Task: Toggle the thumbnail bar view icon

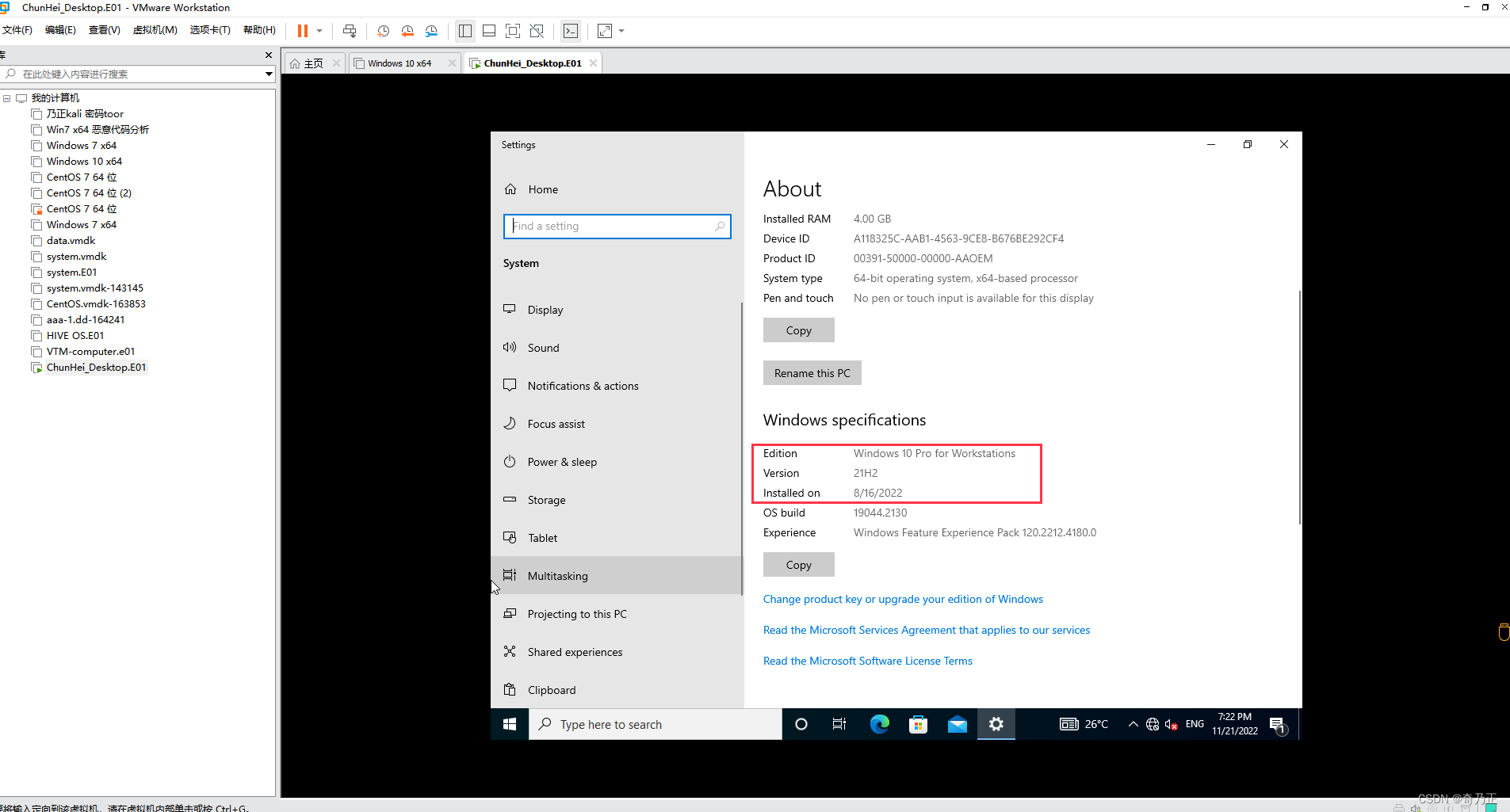Action: pyautogui.click(x=489, y=31)
